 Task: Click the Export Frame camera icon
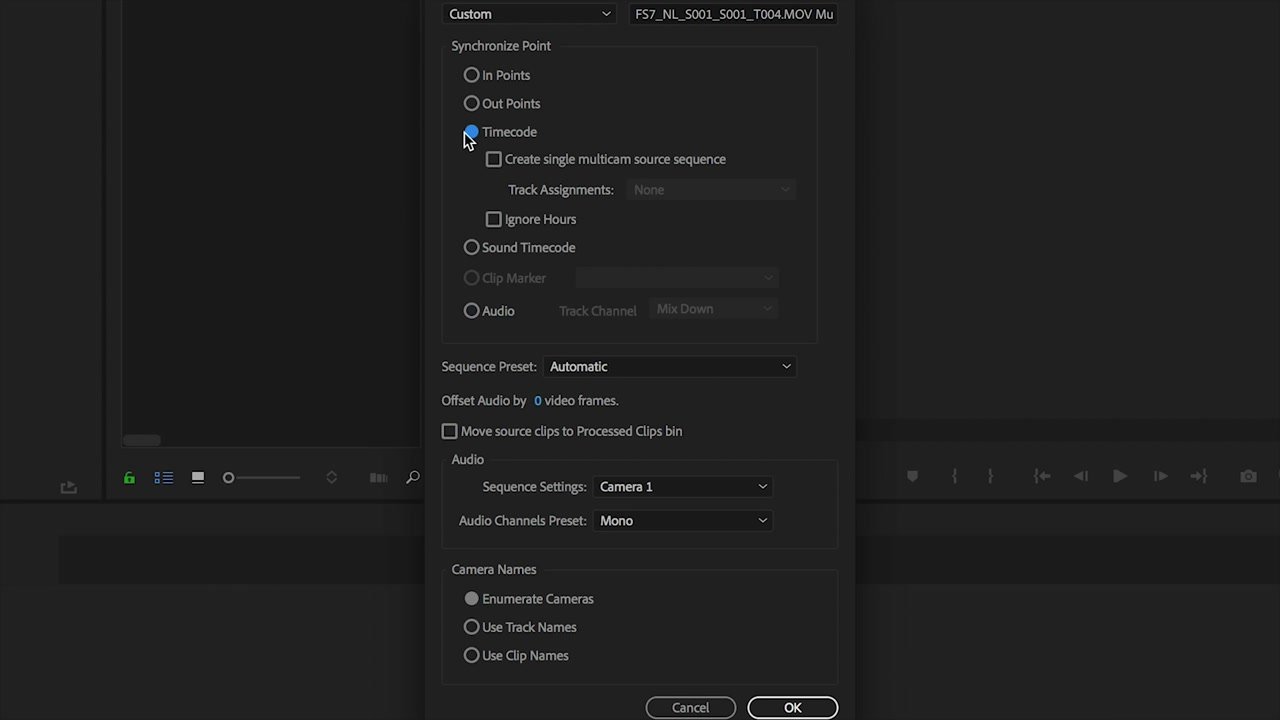[1248, 477]
